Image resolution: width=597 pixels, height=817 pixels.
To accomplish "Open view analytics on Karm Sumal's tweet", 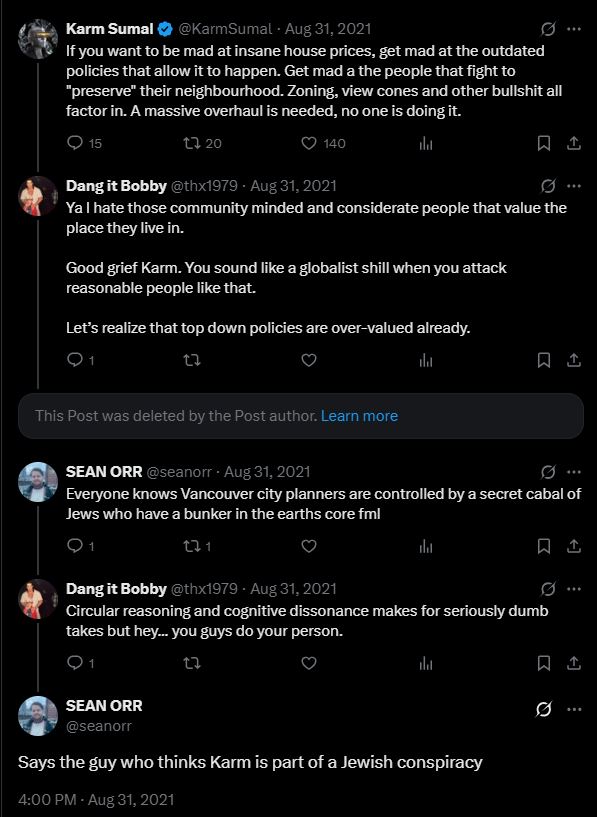I will pos(427,143).
